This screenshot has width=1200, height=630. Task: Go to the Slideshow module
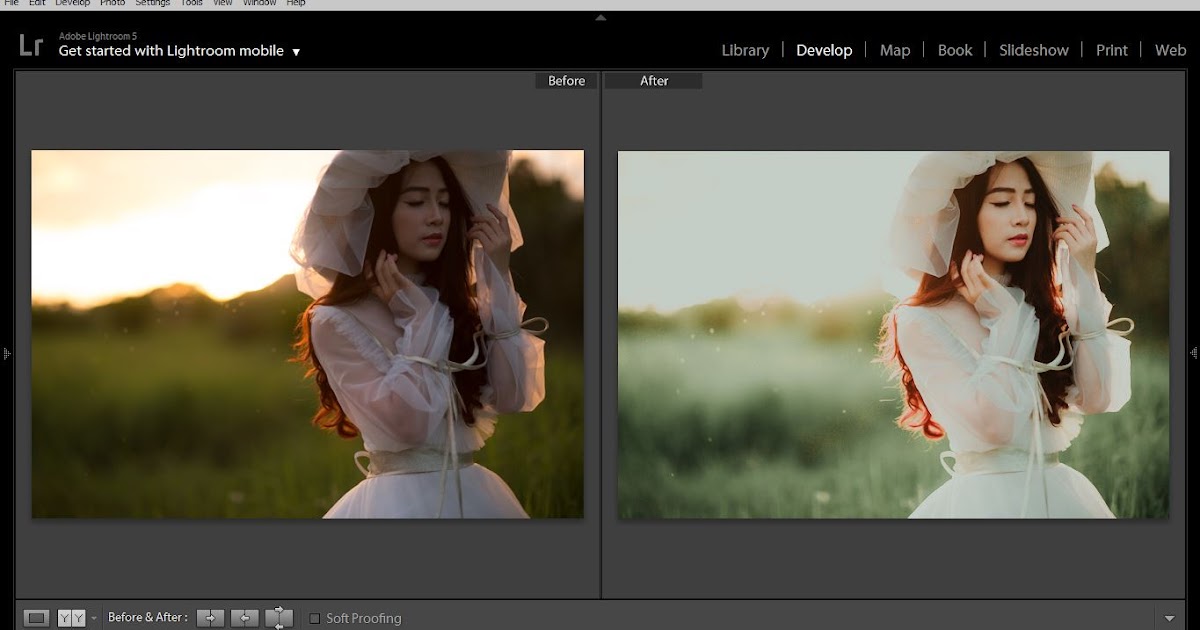click(x=1033, y=50)
